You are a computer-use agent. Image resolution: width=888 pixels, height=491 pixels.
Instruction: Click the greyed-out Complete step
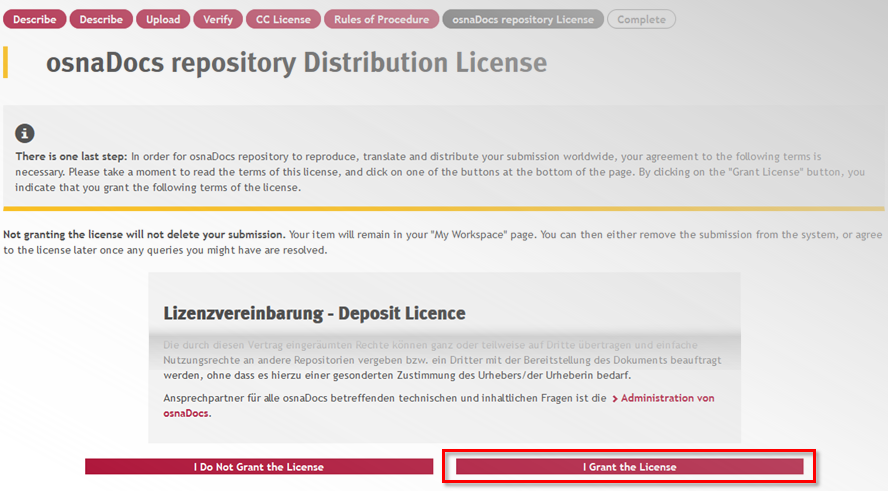pos(642,19)
